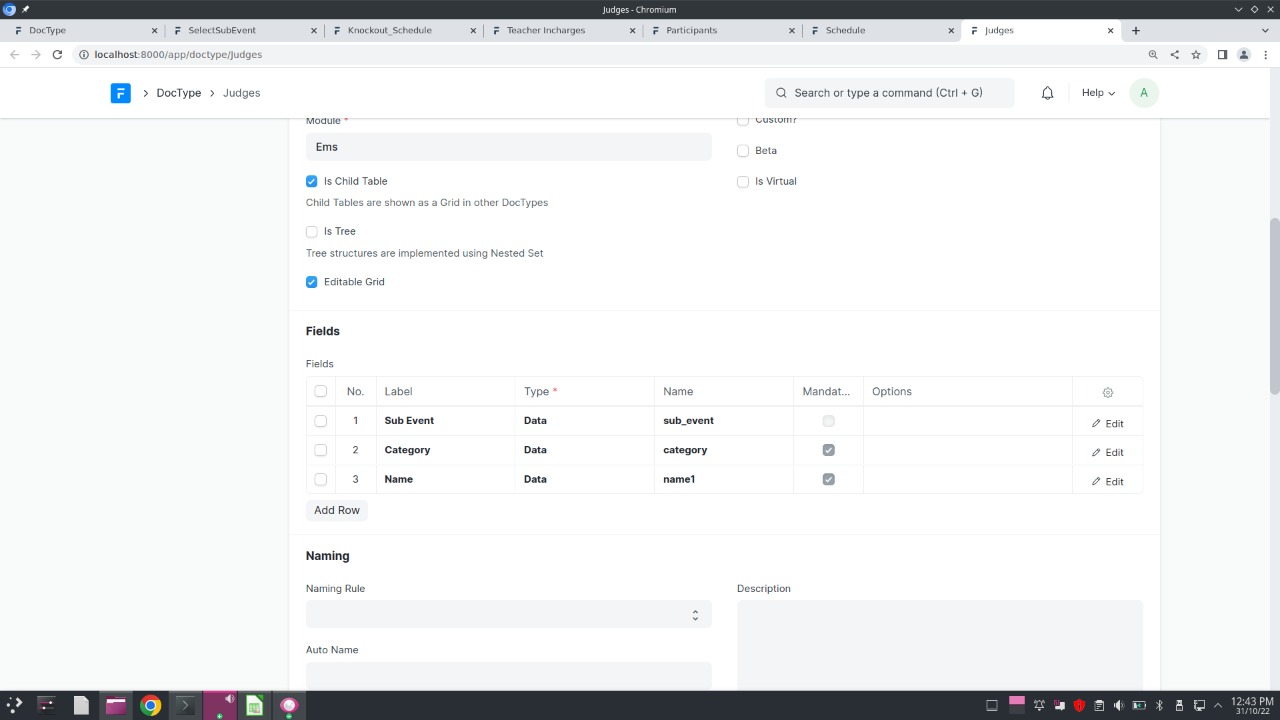Open Chromium three-dot menu
Screen dimensions: 1280x720
click(1265, 55)
